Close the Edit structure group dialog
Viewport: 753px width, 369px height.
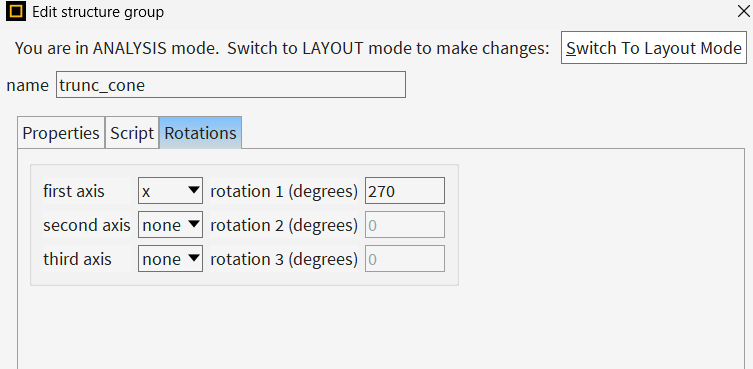[743, 12]
